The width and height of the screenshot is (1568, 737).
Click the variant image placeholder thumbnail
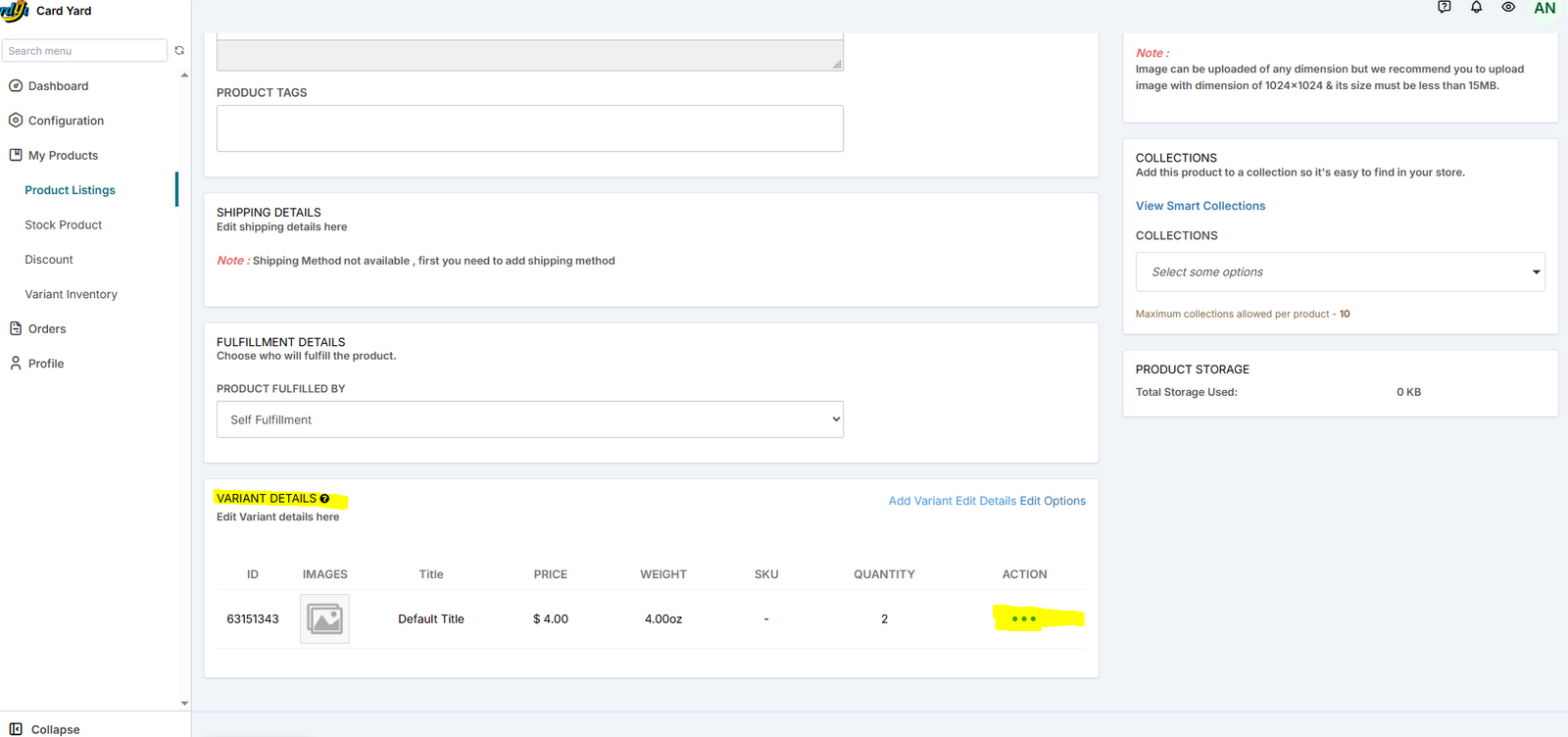(324, 619)
